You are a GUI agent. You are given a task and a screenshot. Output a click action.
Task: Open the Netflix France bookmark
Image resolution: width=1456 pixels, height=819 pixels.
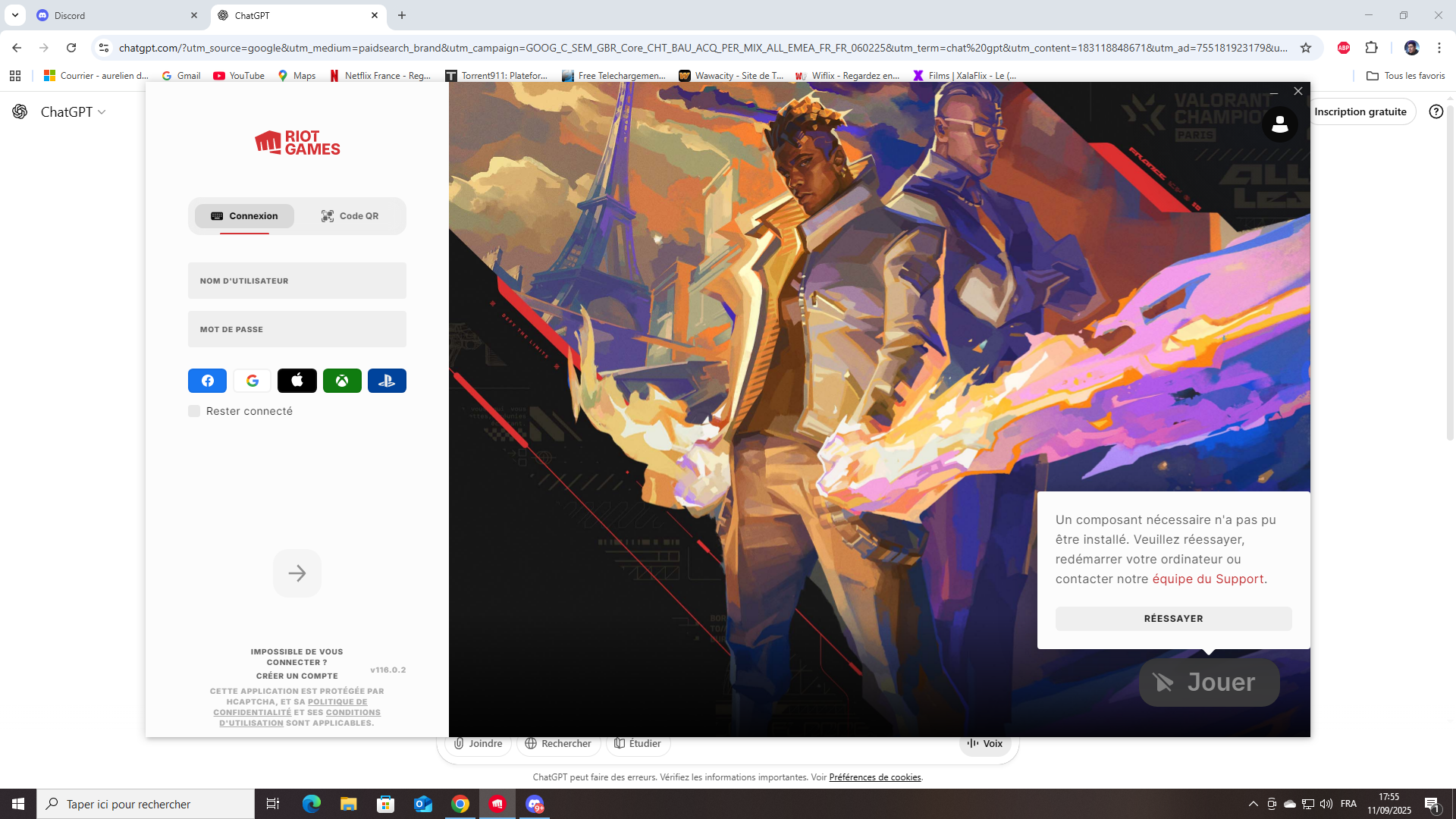(380, 76)
